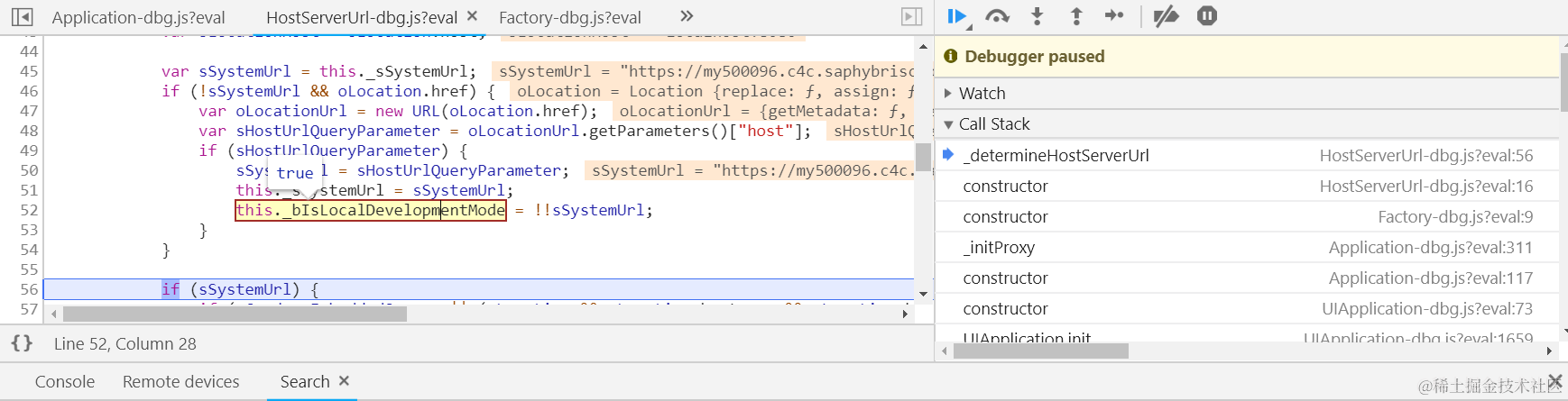Set breakpoint on line 52
This screenshot has height=401, width=1568.
(x=29, y=210)
